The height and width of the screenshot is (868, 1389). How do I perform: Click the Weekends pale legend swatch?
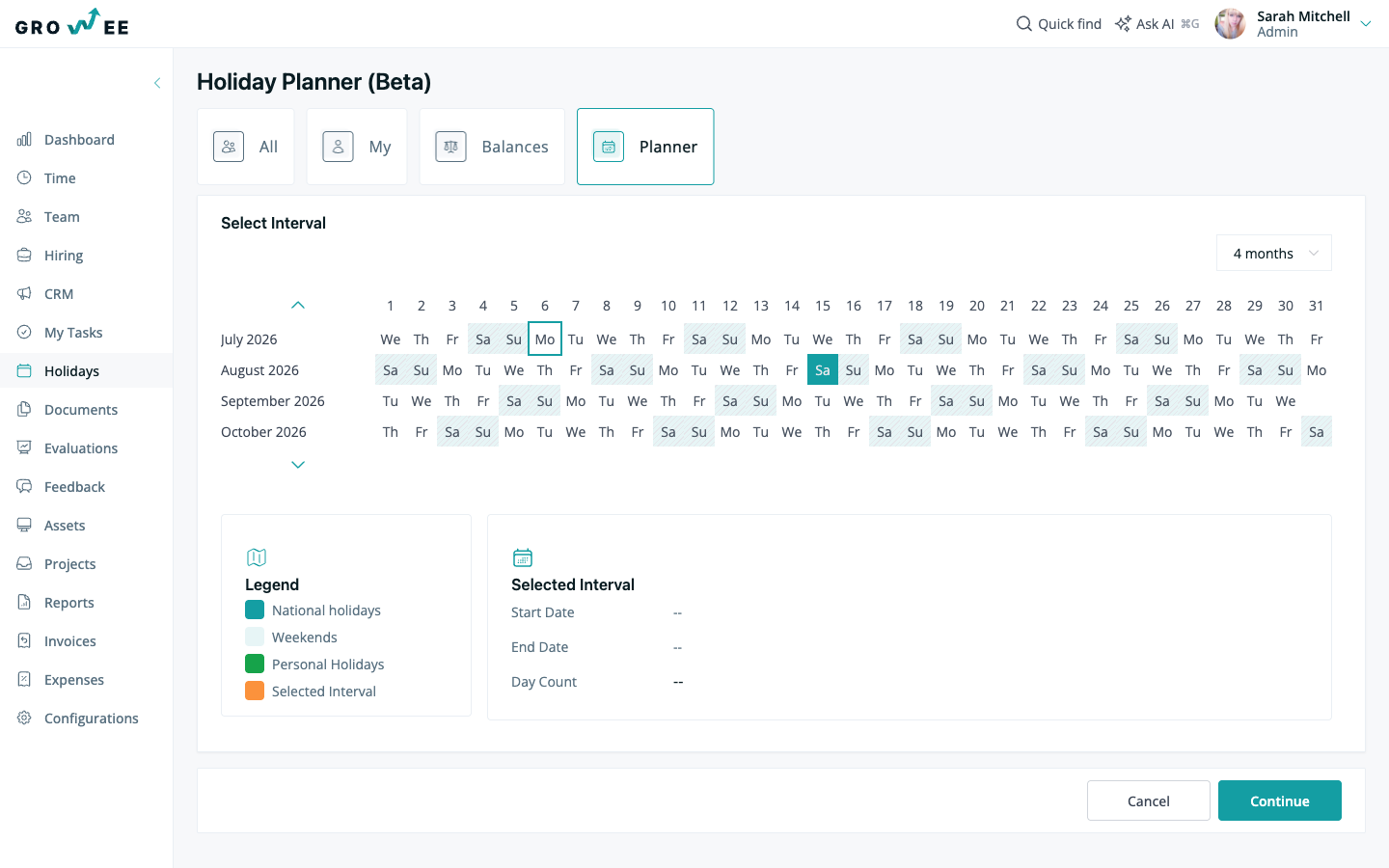[x=255, y=637]
